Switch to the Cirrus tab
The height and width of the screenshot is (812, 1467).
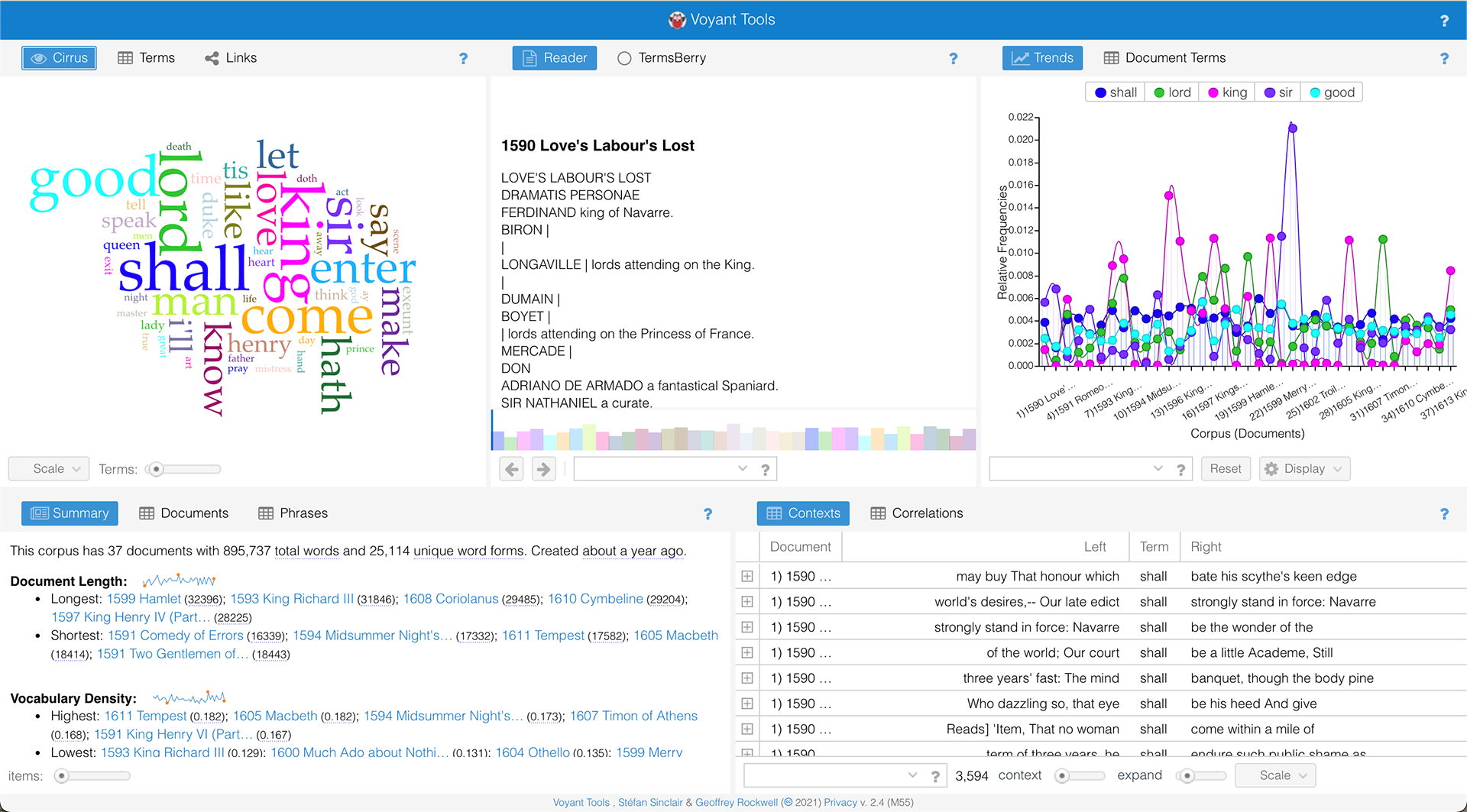60,58
